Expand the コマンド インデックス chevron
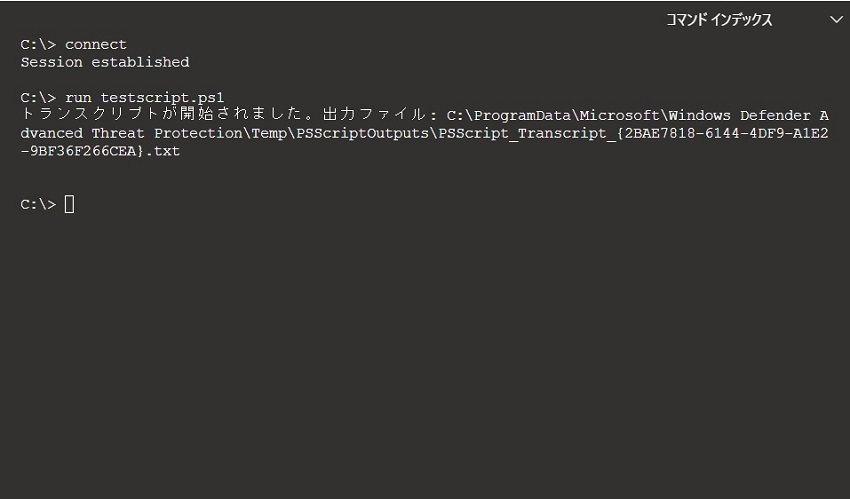This screenshot has height=499, width=850. [836, 20]
